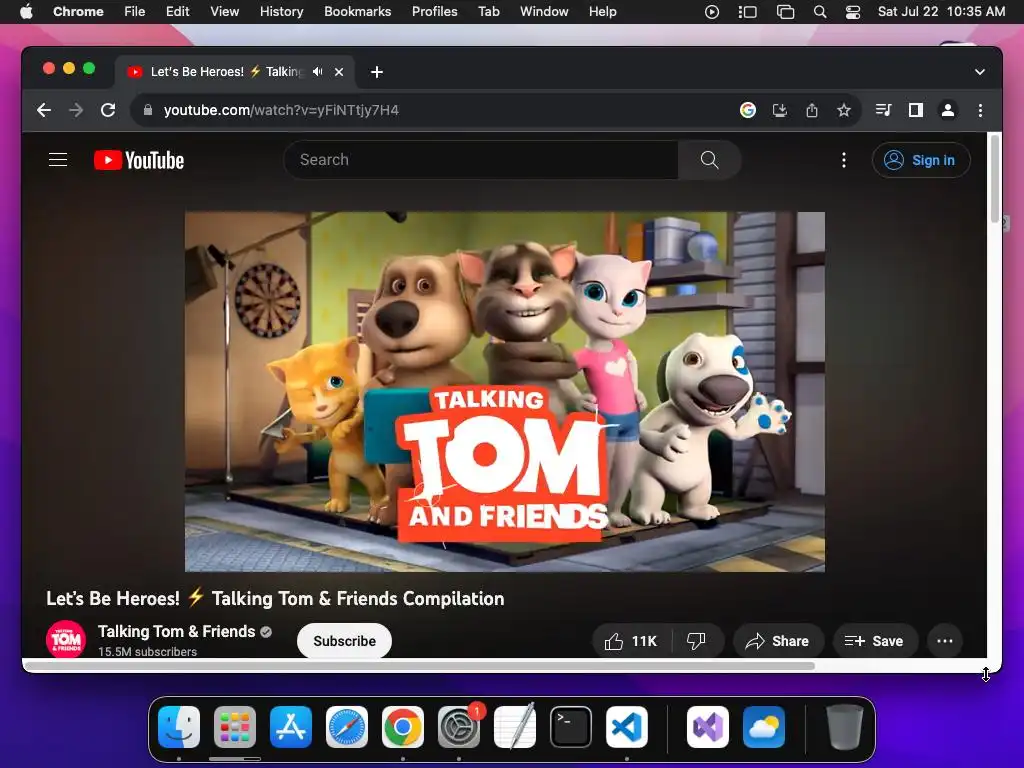Subscribe to Talking Tom & Friends
Viewport: 1024px width, 768px height.
click(344, 641)
